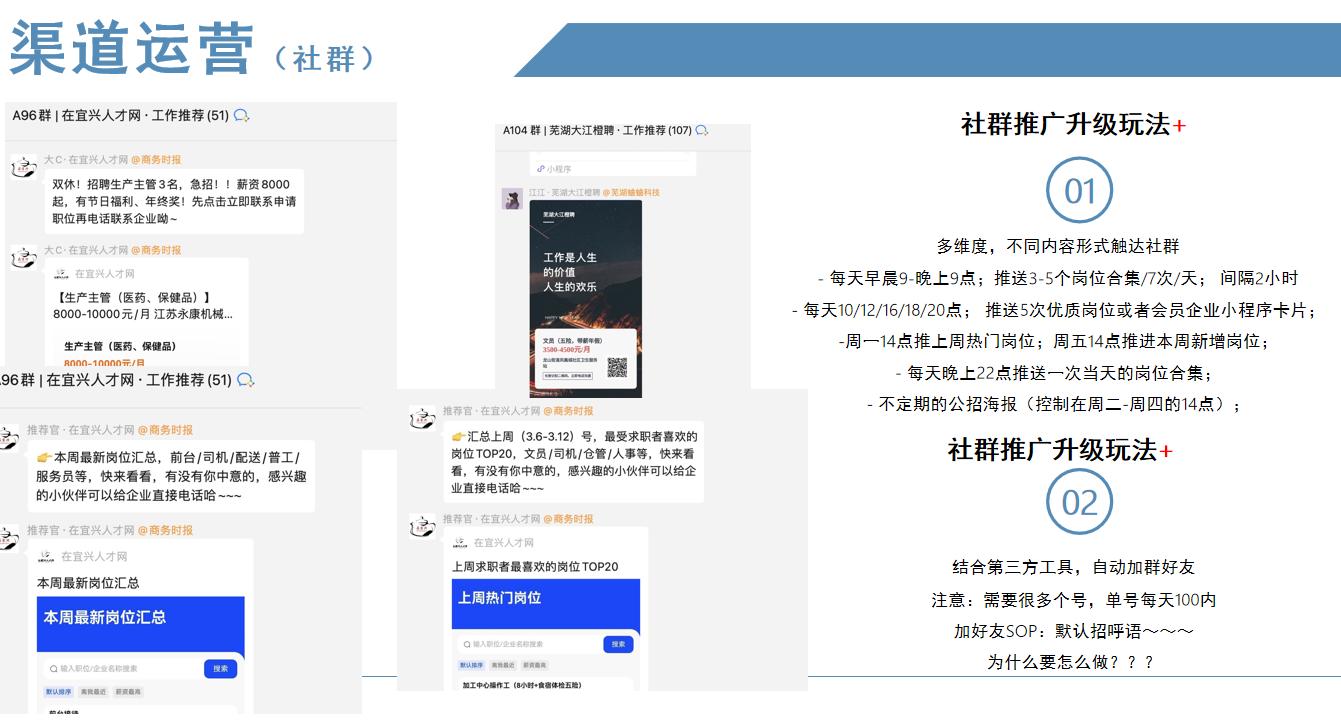Screen dimensions: 1341x726
Task: Click @商务时报 mention above 本周最新岗位汇总 text message
Action: (165, 430)
